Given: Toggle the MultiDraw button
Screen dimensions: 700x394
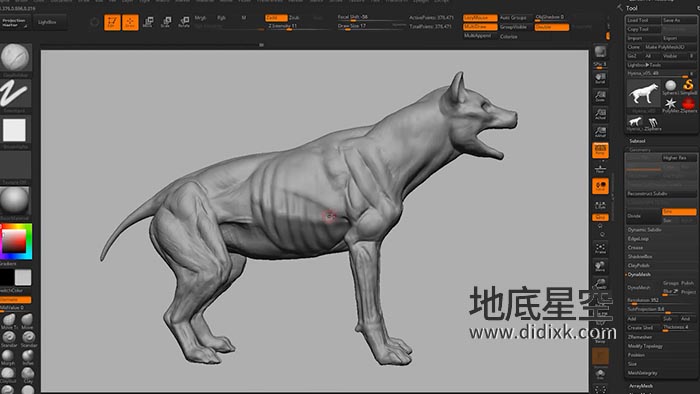Looking at the screenshot, I should [480, 27].
